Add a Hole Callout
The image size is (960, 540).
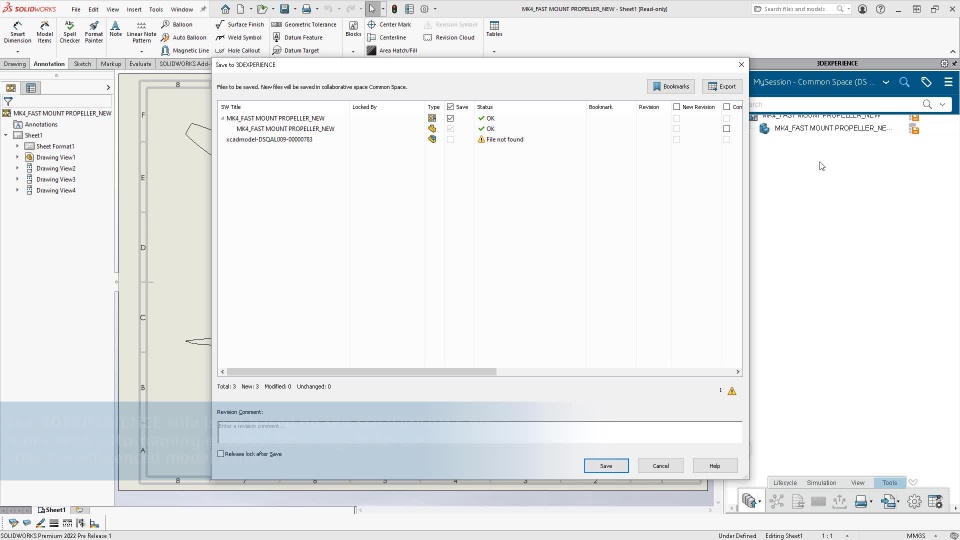click(x=238, y=50)
